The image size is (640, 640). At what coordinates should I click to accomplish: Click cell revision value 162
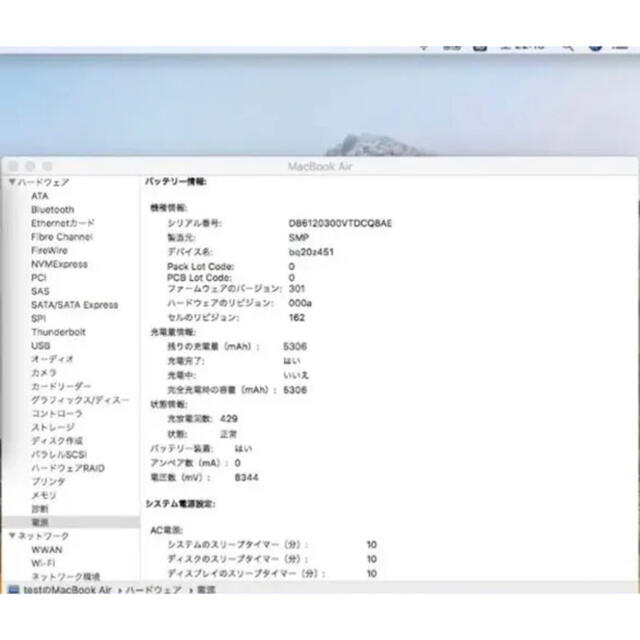(x=297, y=318)
